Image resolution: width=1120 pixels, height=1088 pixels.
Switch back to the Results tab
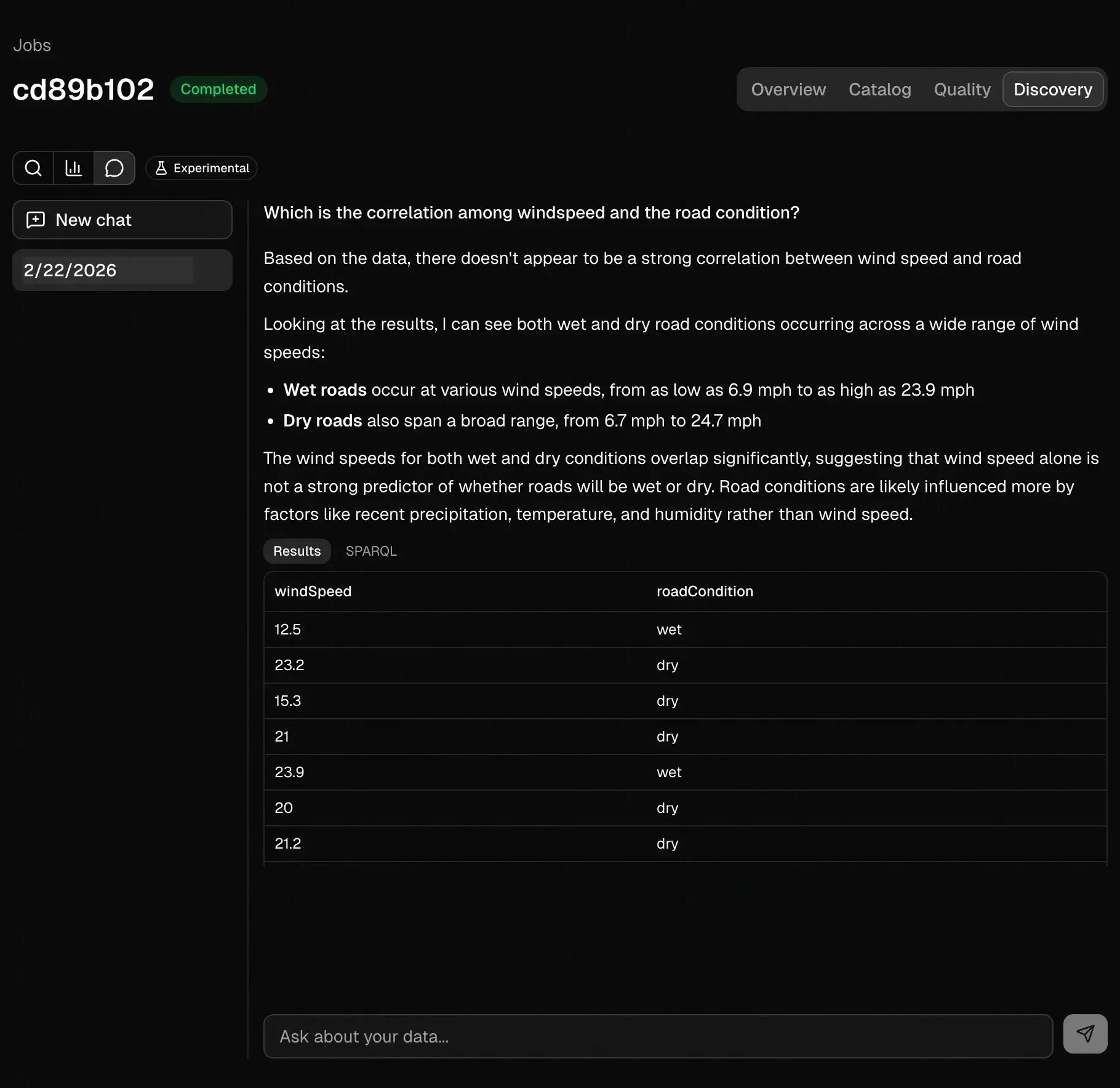pyautogui.click(x=297, y=551)
